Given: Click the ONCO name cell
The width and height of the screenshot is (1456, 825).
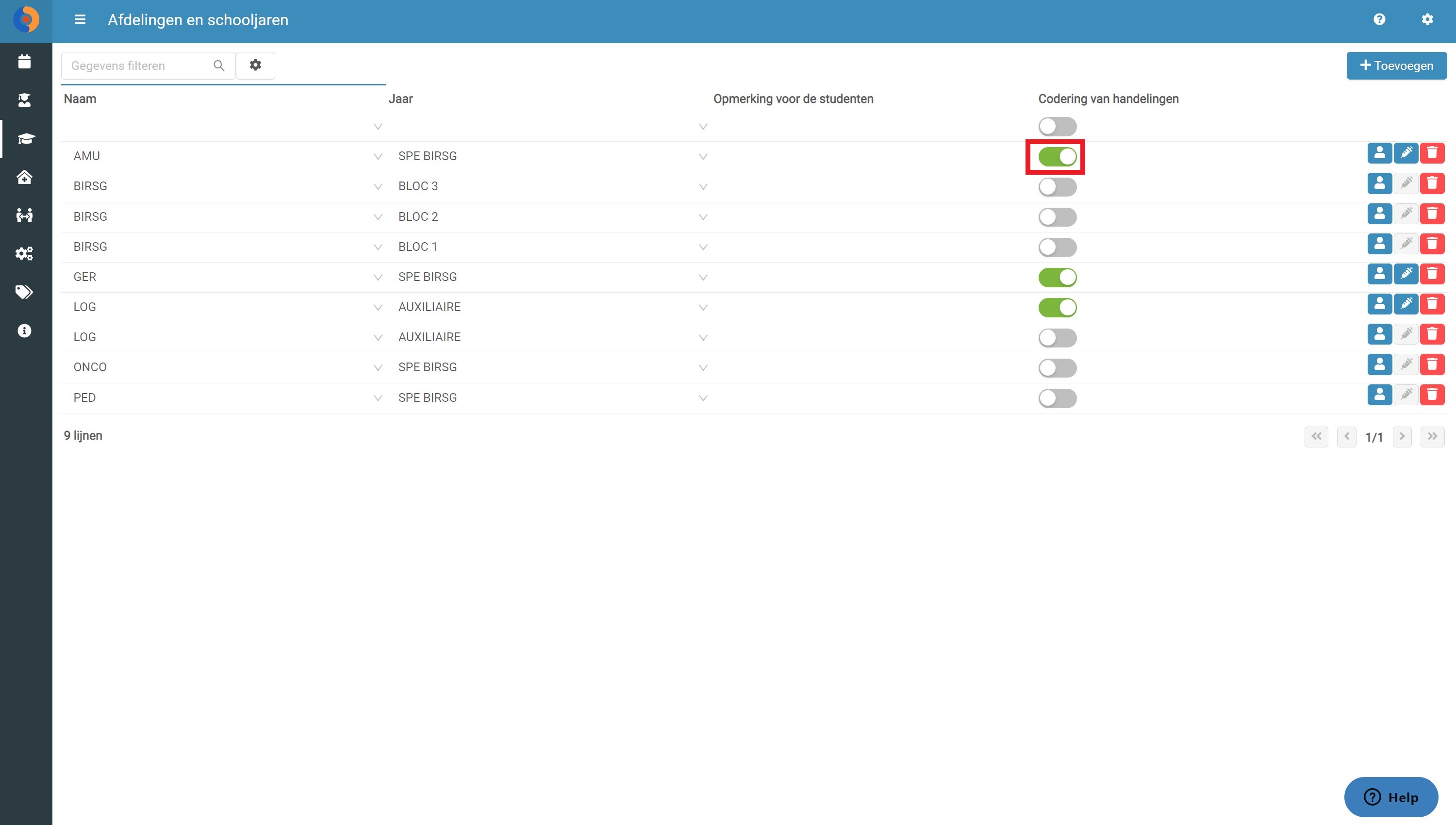Looking at the screenshot, I should (x=90, y=368).
